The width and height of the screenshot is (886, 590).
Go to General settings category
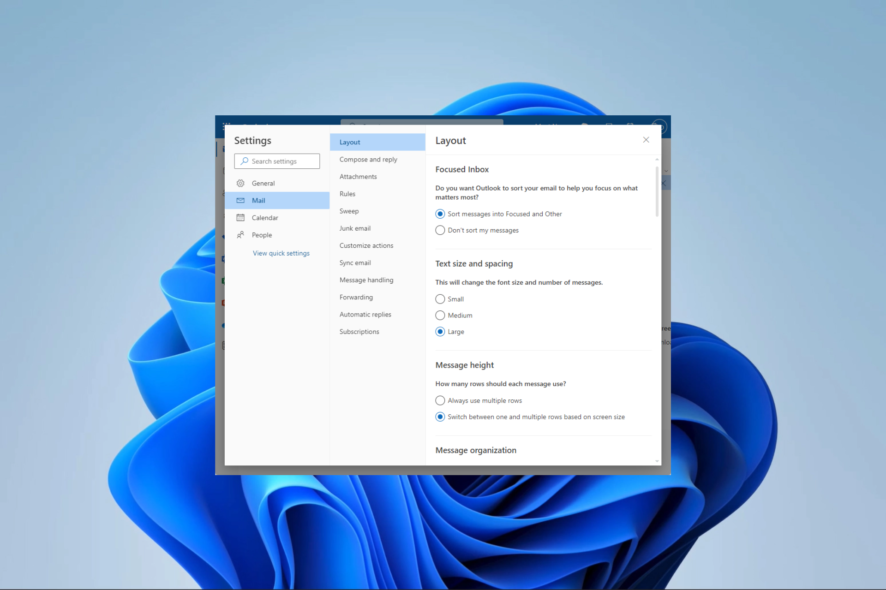click(277, 183)
